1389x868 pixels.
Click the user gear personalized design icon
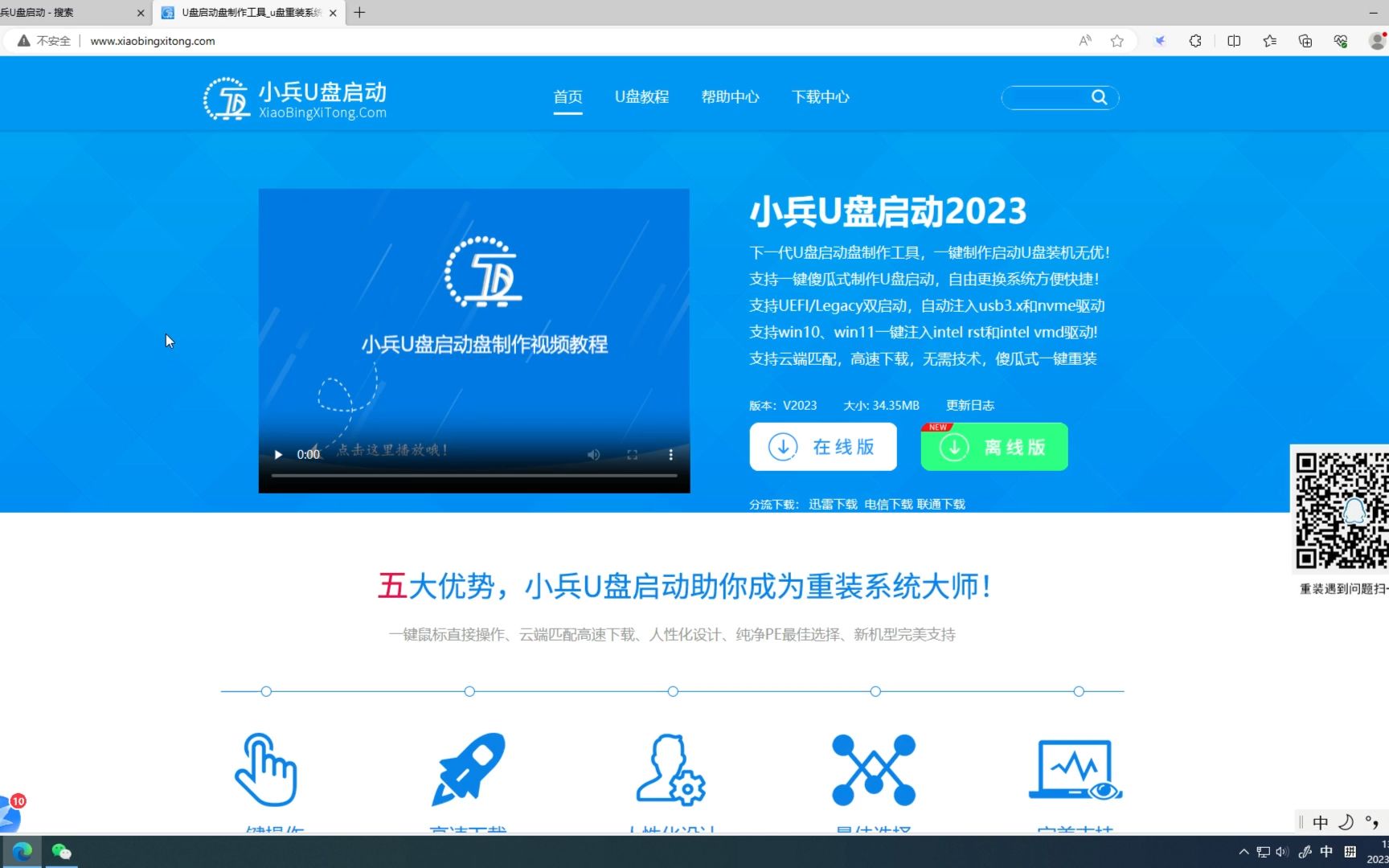(671, 769)
